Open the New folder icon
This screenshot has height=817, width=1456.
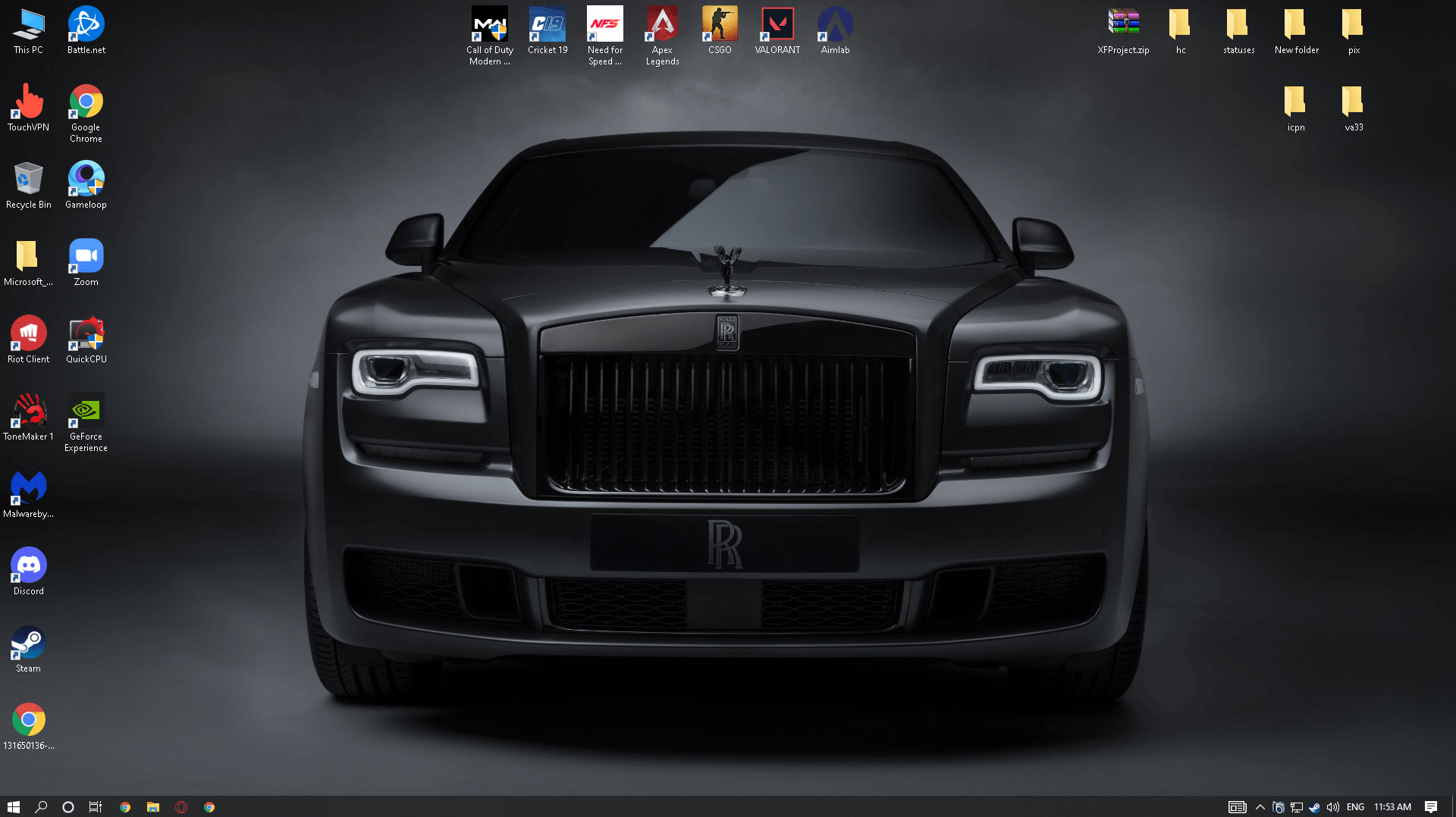click(1296, 31)
